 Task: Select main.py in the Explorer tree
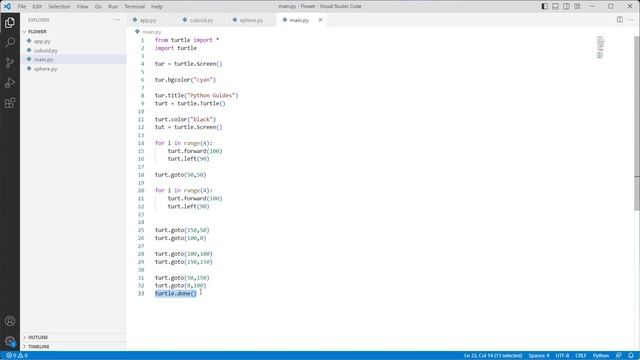[x=73, y=60]
